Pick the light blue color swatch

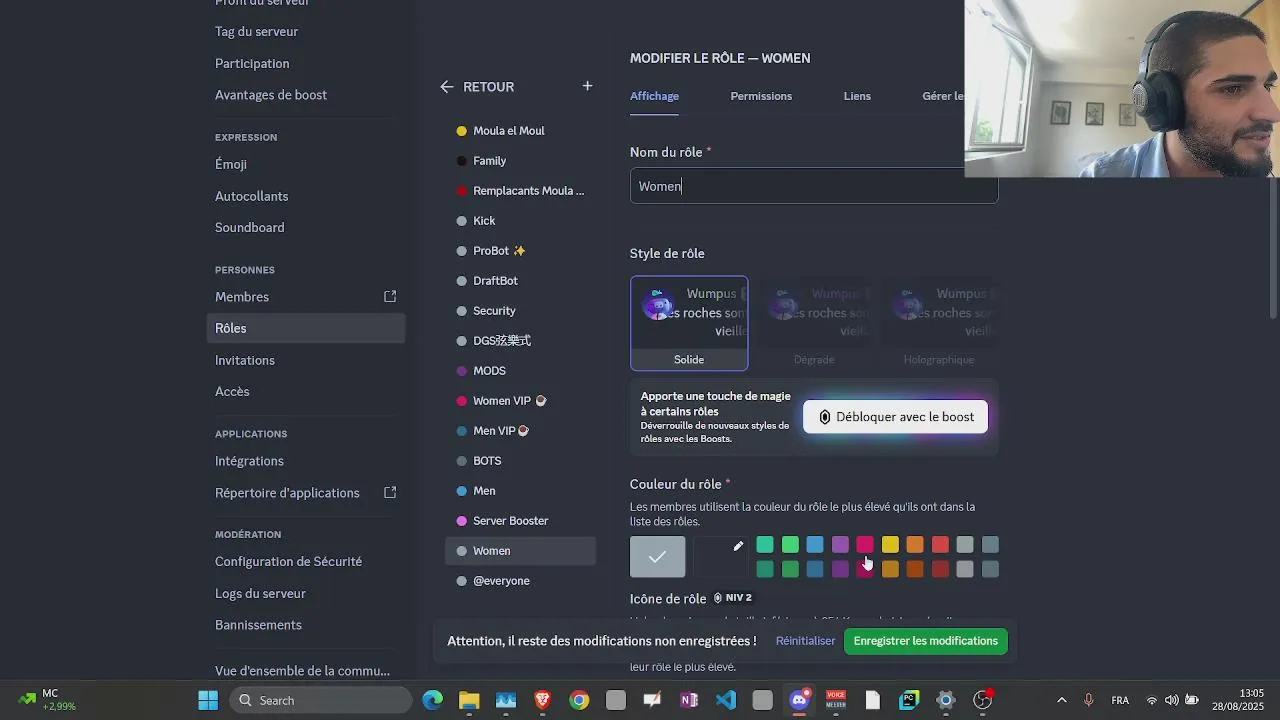coord(815,545)
